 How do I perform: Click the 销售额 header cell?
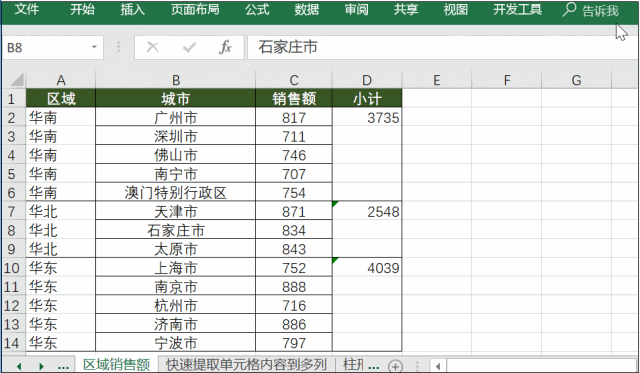click(294, 98)
